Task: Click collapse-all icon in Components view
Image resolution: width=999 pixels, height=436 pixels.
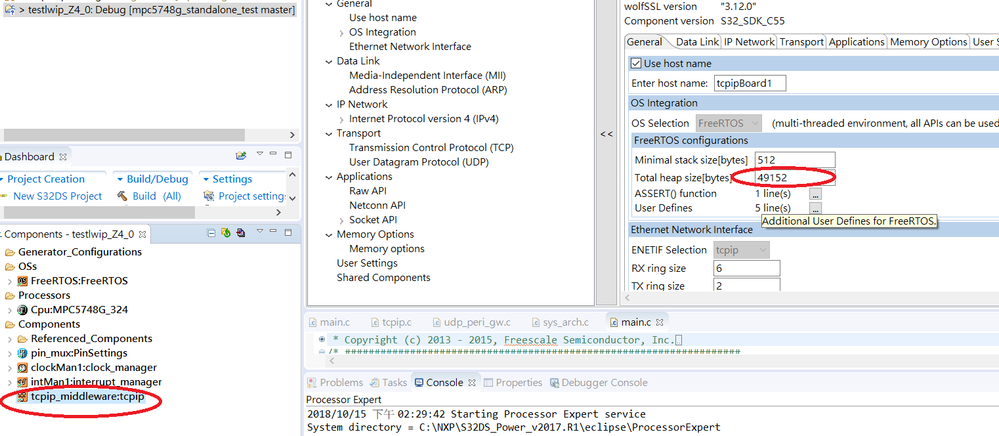Action: [212, 234]
